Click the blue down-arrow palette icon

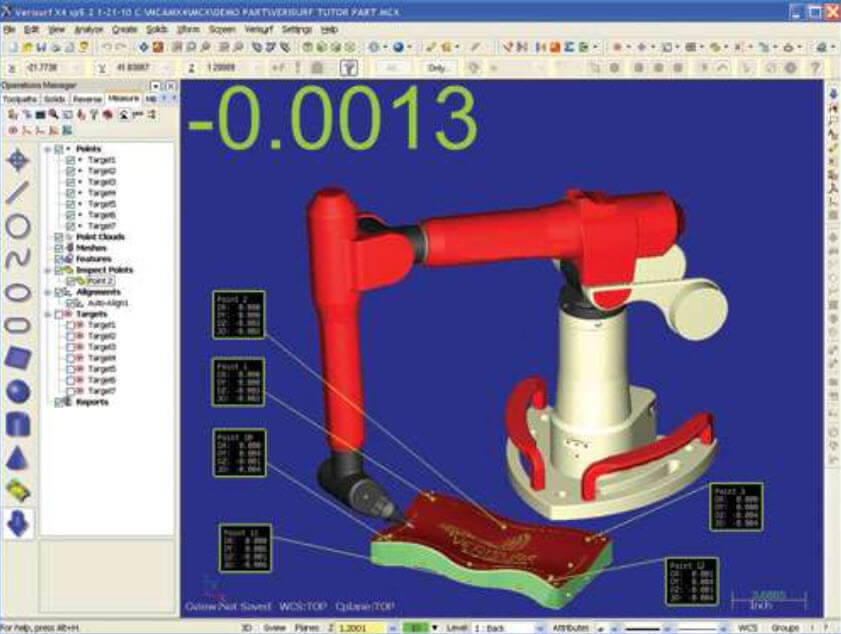pos(18,523)
